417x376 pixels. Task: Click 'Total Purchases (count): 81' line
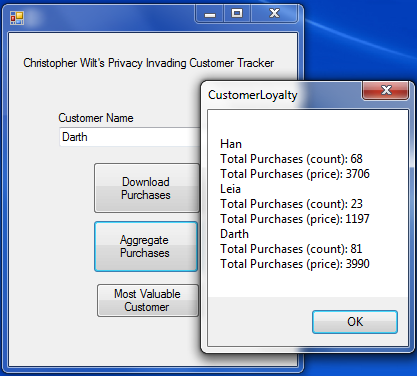(291, 249)
